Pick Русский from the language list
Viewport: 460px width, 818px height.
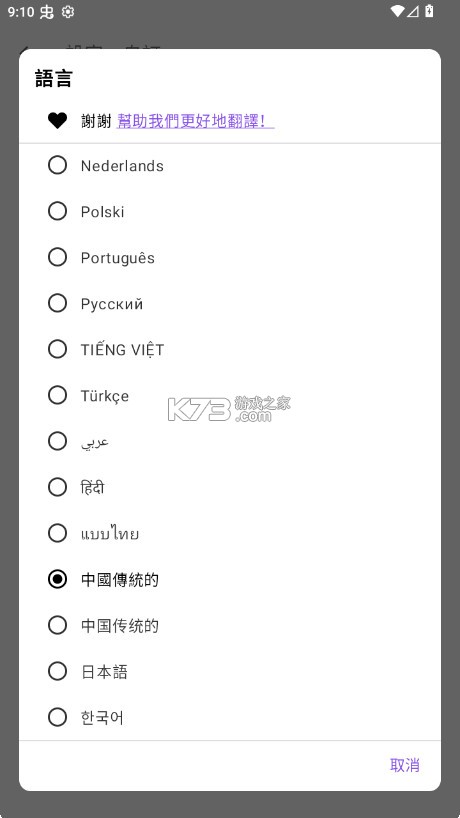click(229, 303)
